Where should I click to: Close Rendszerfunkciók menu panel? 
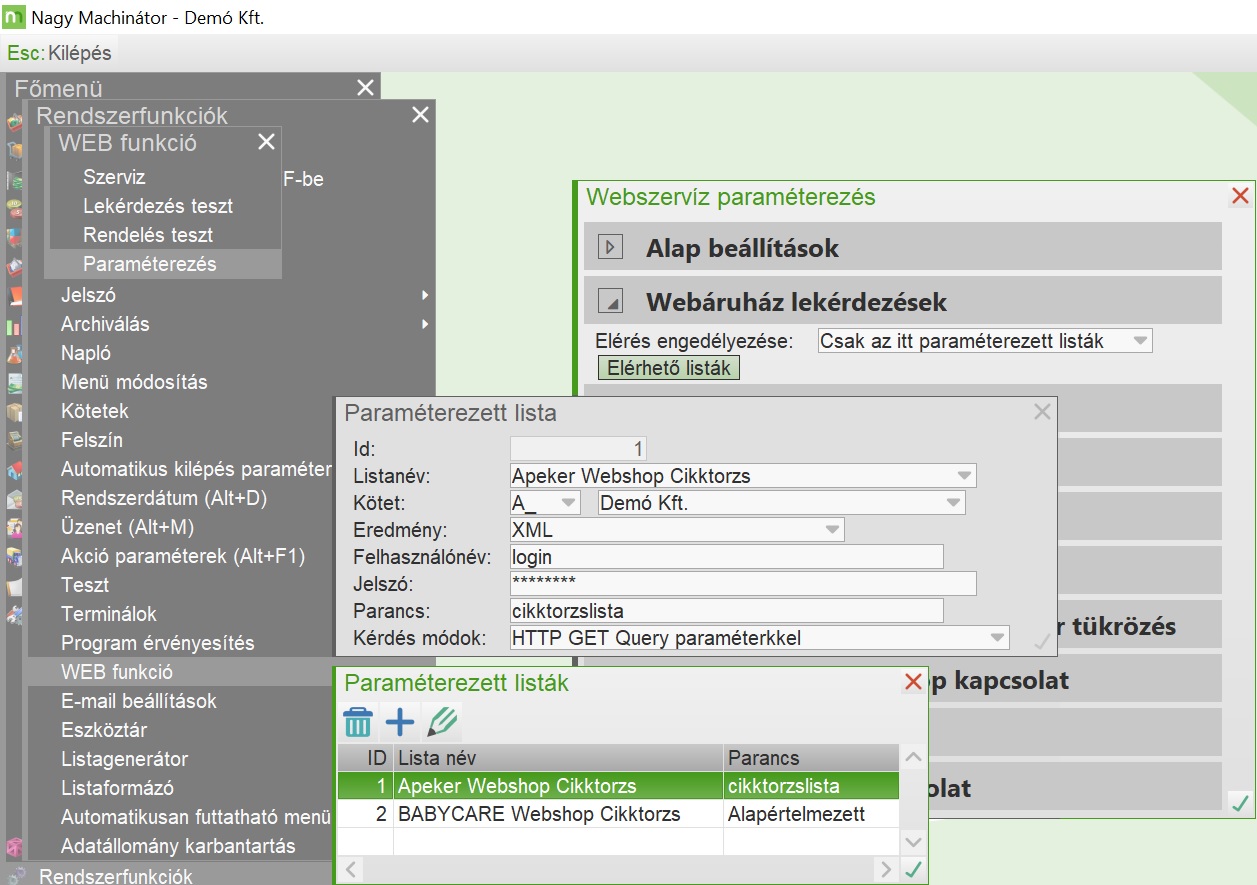pos(420,115)
